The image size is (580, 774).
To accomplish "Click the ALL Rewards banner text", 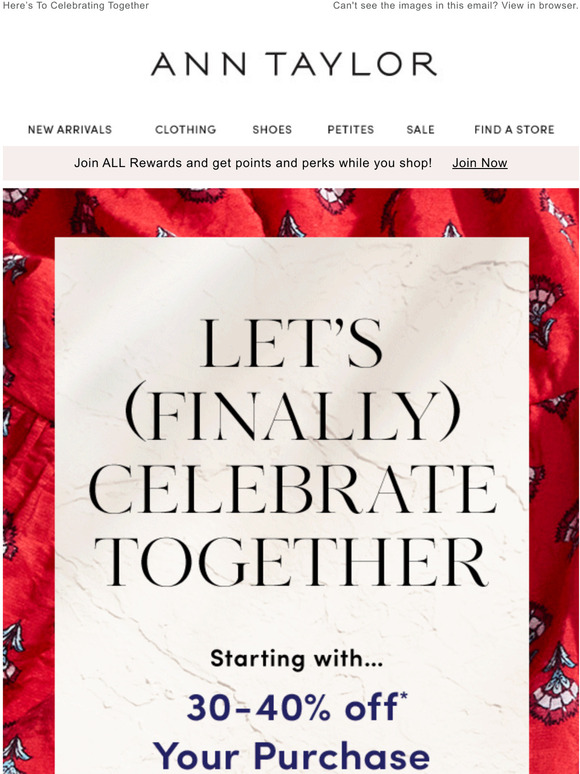I will [x=253, y=163].
